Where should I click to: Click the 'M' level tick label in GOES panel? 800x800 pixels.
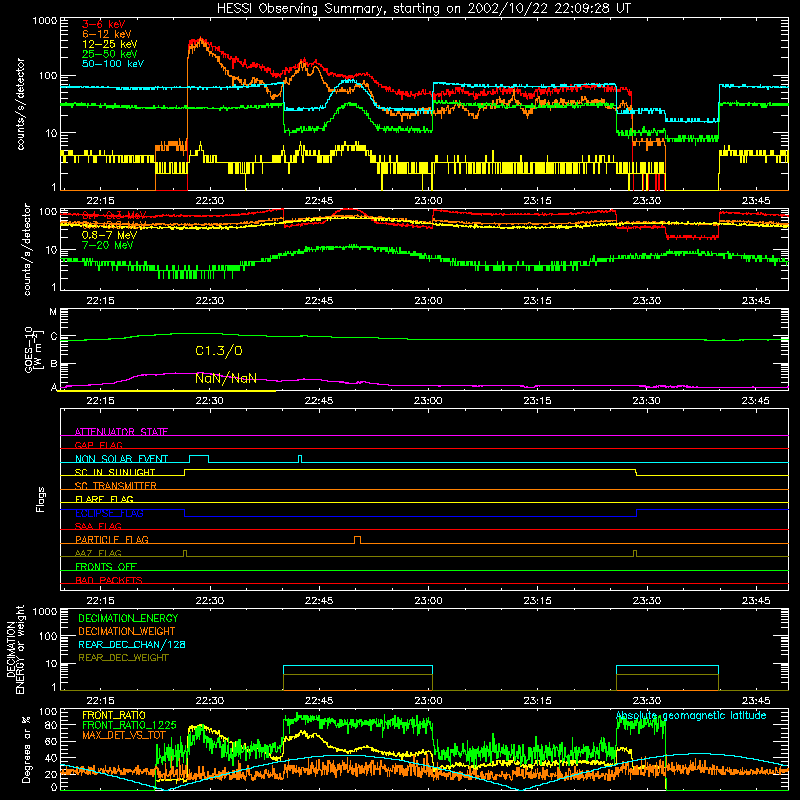[53, 312]
